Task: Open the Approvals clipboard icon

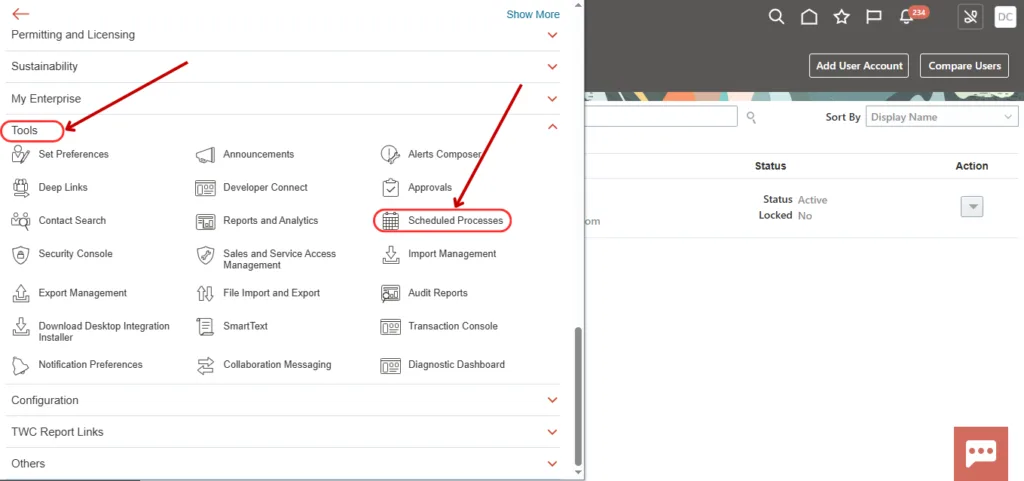Action: coord(391,188)
